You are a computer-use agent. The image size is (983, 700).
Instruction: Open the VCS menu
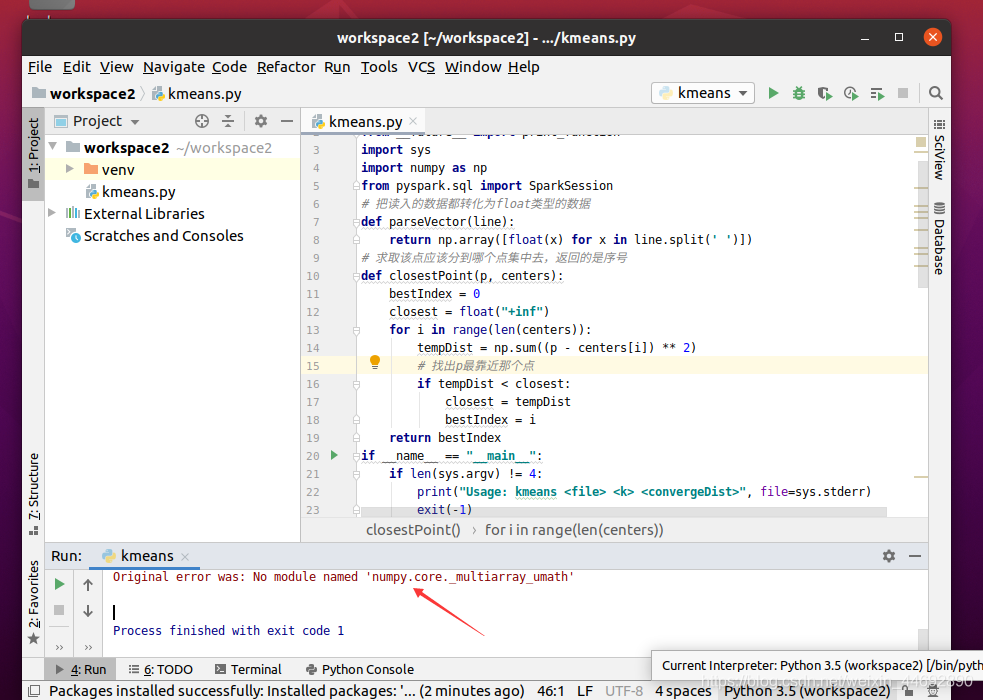click(421, 67)
